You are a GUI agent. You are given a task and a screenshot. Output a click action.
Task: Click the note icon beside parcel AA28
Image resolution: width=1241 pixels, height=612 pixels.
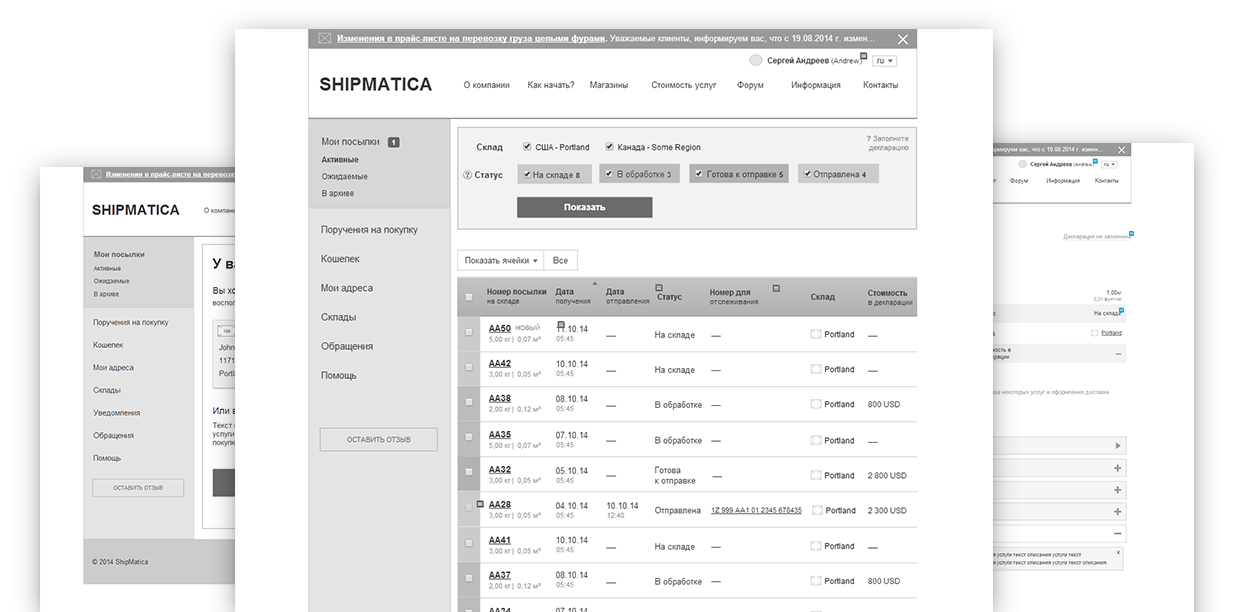(481, 503)
